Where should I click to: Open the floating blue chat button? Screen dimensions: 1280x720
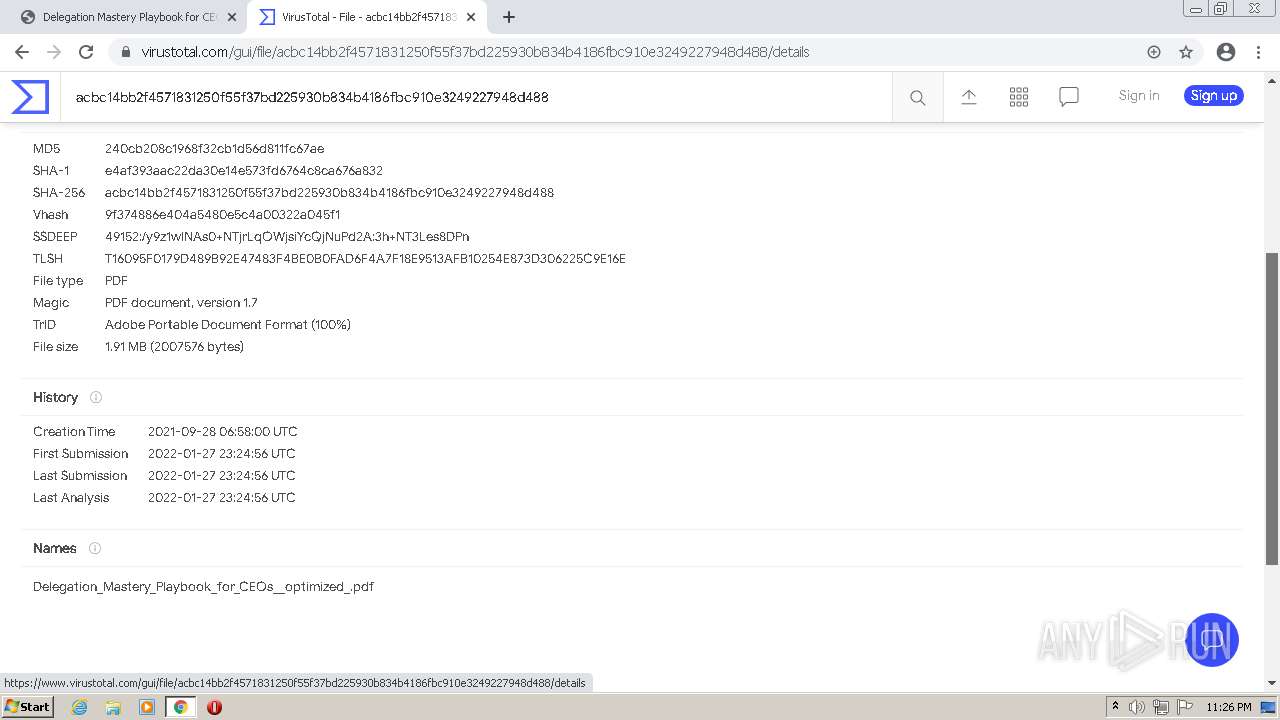[x=1212, y=640]
